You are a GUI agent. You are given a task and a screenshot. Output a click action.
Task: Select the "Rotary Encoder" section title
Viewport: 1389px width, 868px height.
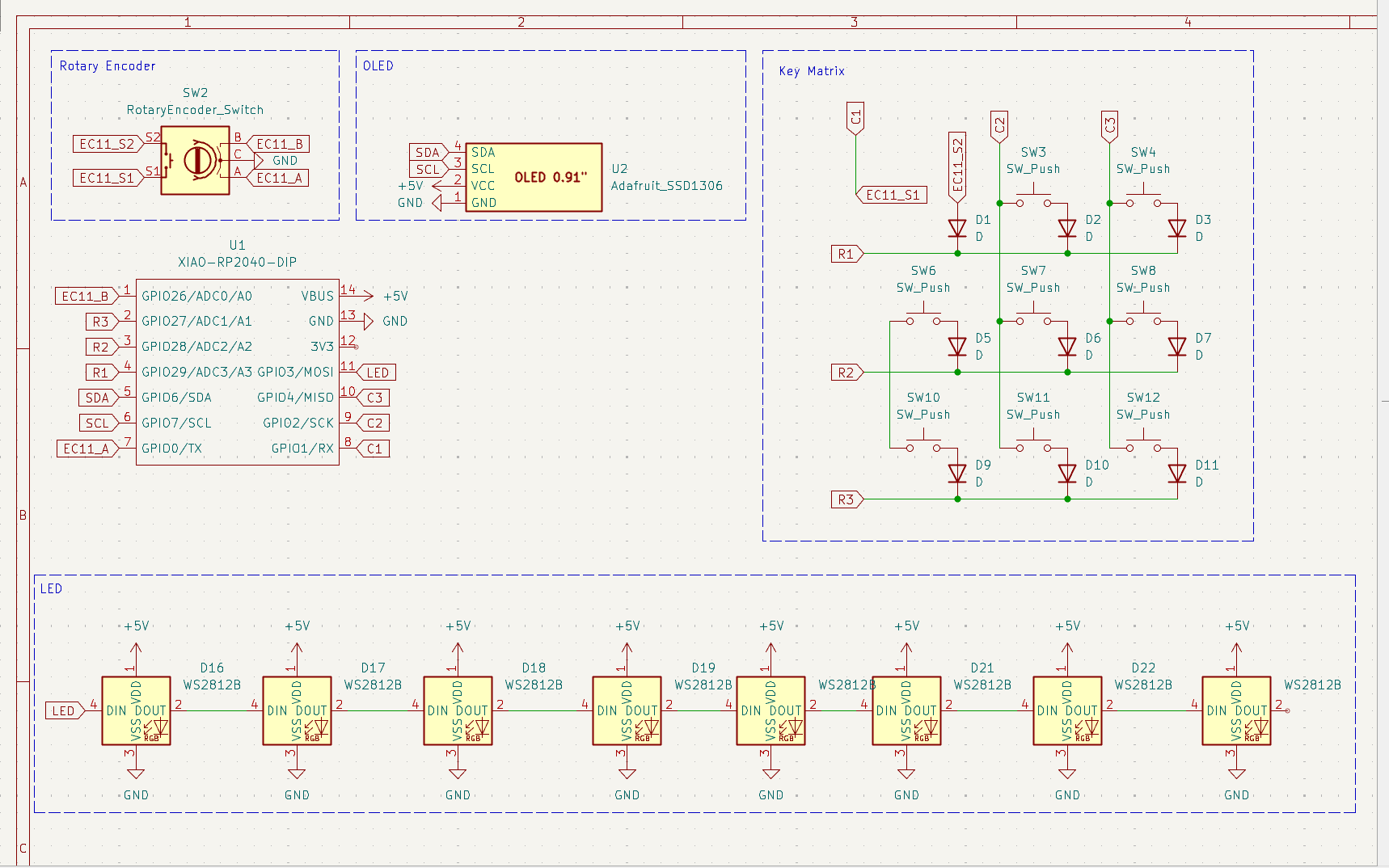coord(108,66)
